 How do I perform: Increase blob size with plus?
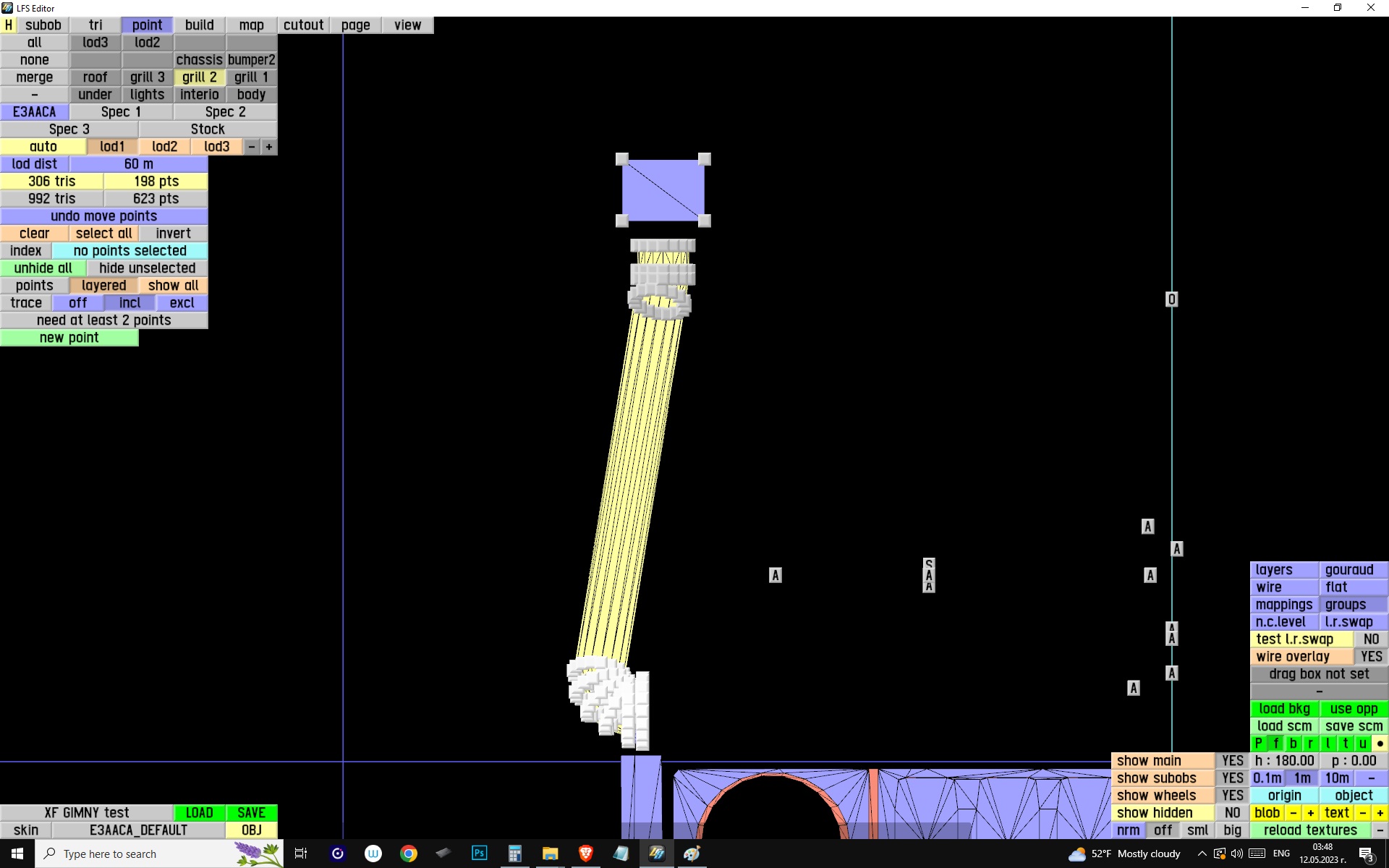[1310, 813]
